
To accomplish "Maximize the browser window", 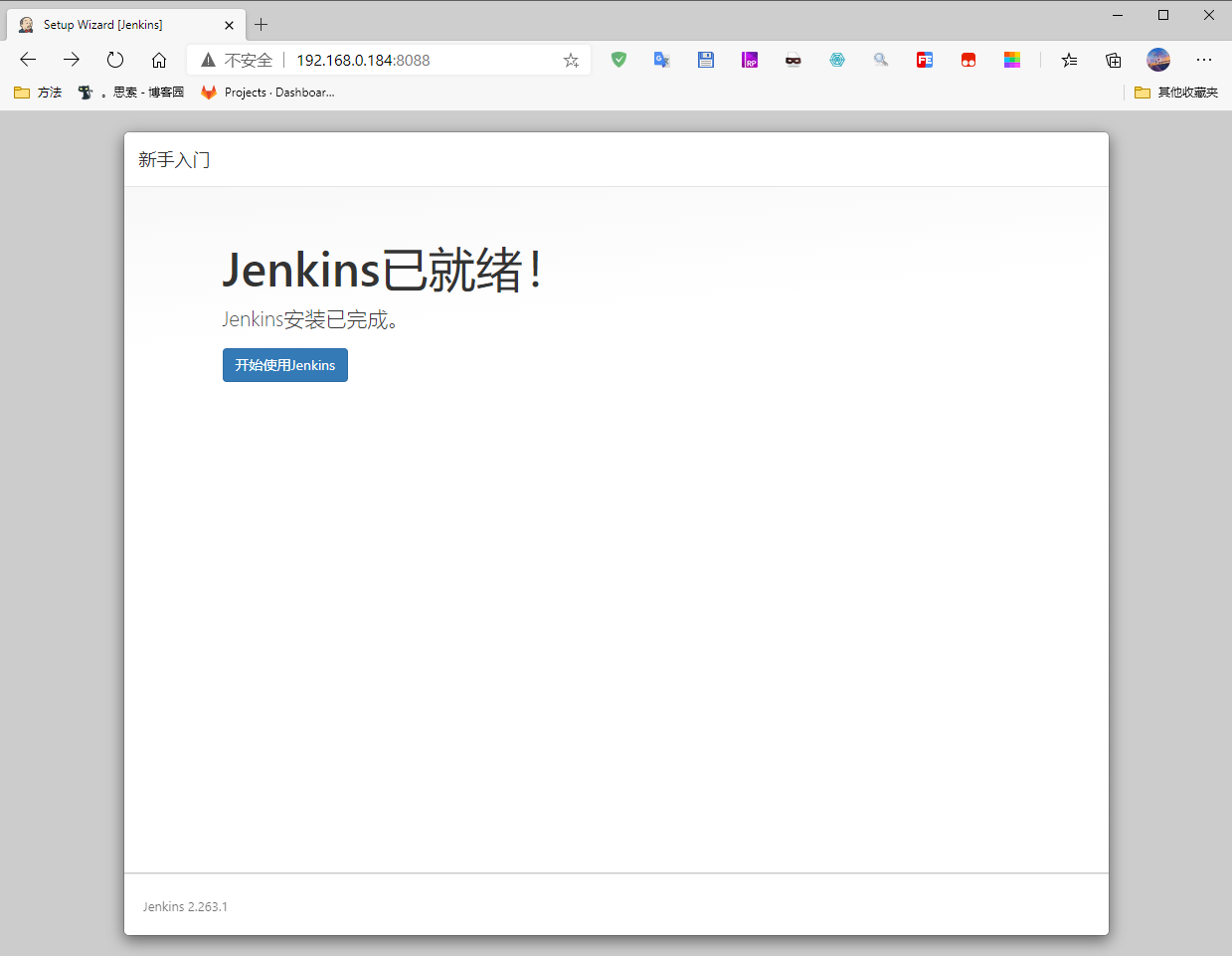I will [1163, 15].
